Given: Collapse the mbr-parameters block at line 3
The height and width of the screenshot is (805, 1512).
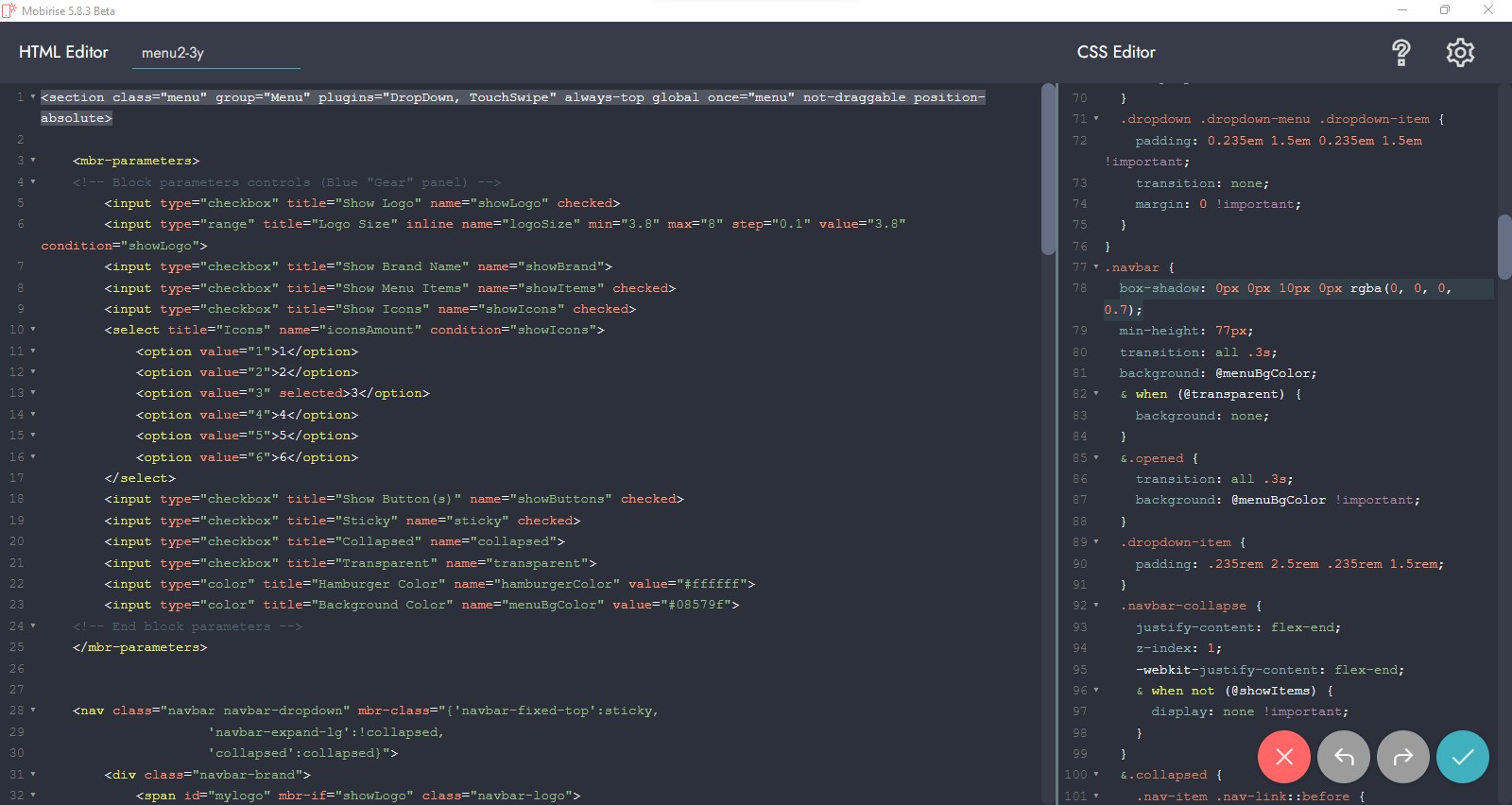Looking at the screenshot, I should pyautogui.click(x=33, y=161).
